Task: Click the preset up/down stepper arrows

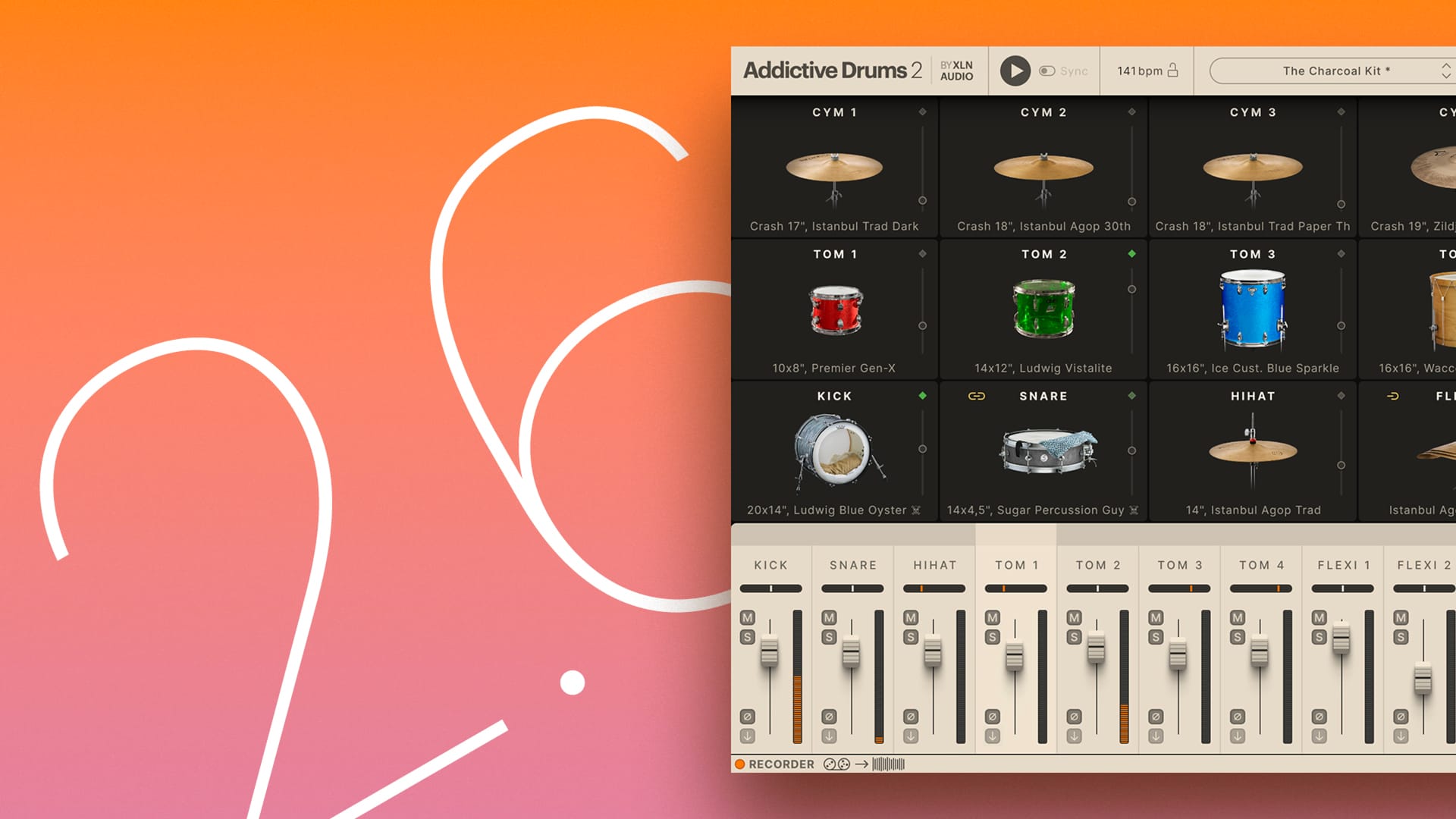Action: click(x=1445, y=71)
